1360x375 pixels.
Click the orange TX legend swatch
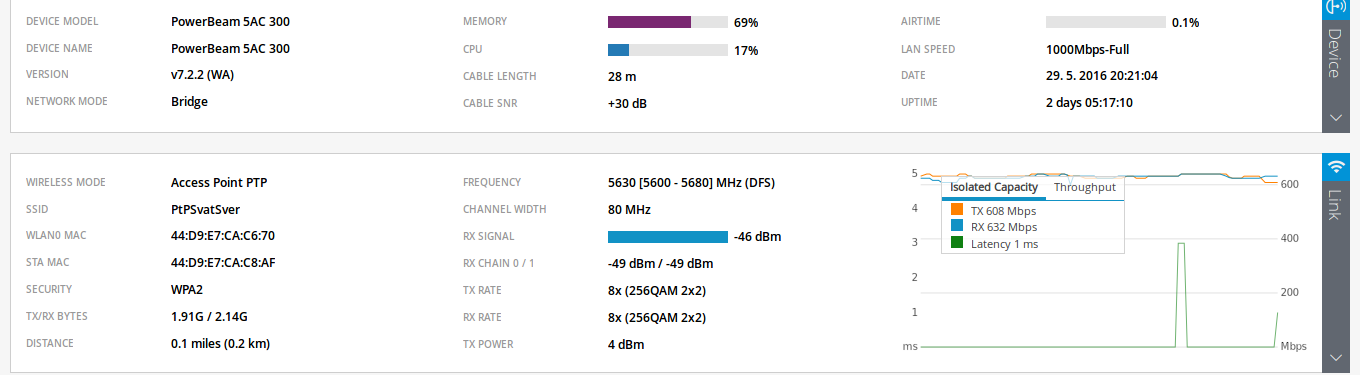(x=957, y=211)
